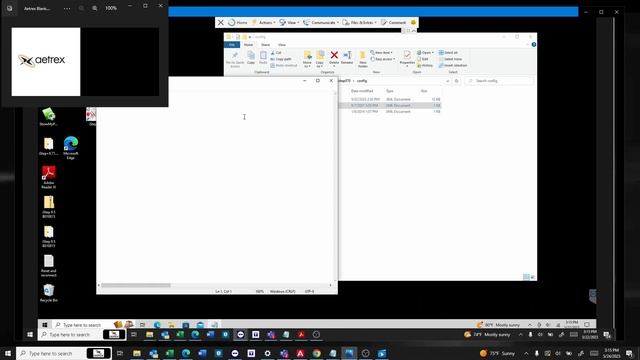Screen dimensions: 640x360
Task: Click the red Delete icon in Explorer
Action: [x=334, y=55]
